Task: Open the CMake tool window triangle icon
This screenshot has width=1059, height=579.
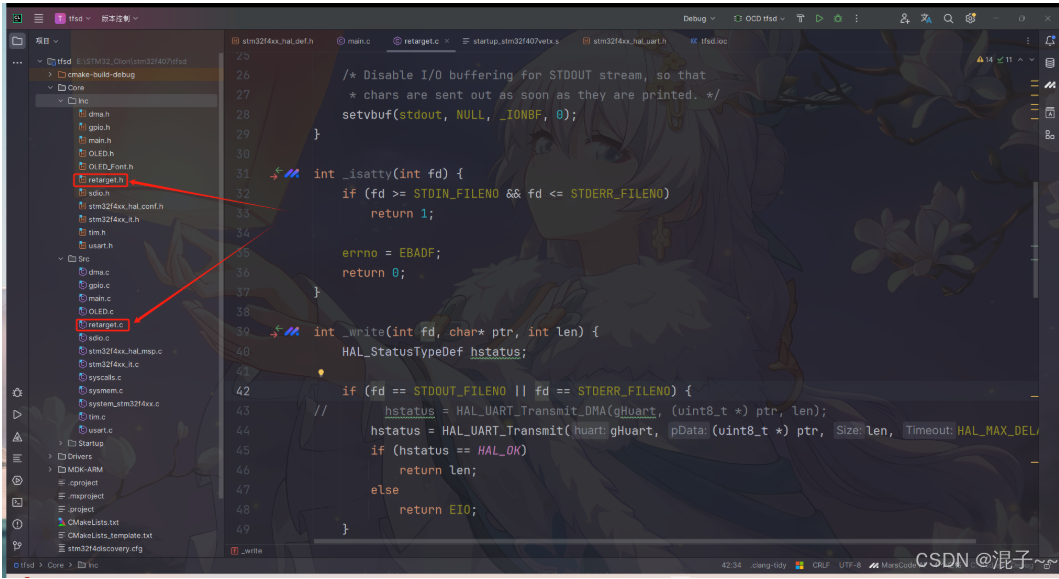Action: 18,436
